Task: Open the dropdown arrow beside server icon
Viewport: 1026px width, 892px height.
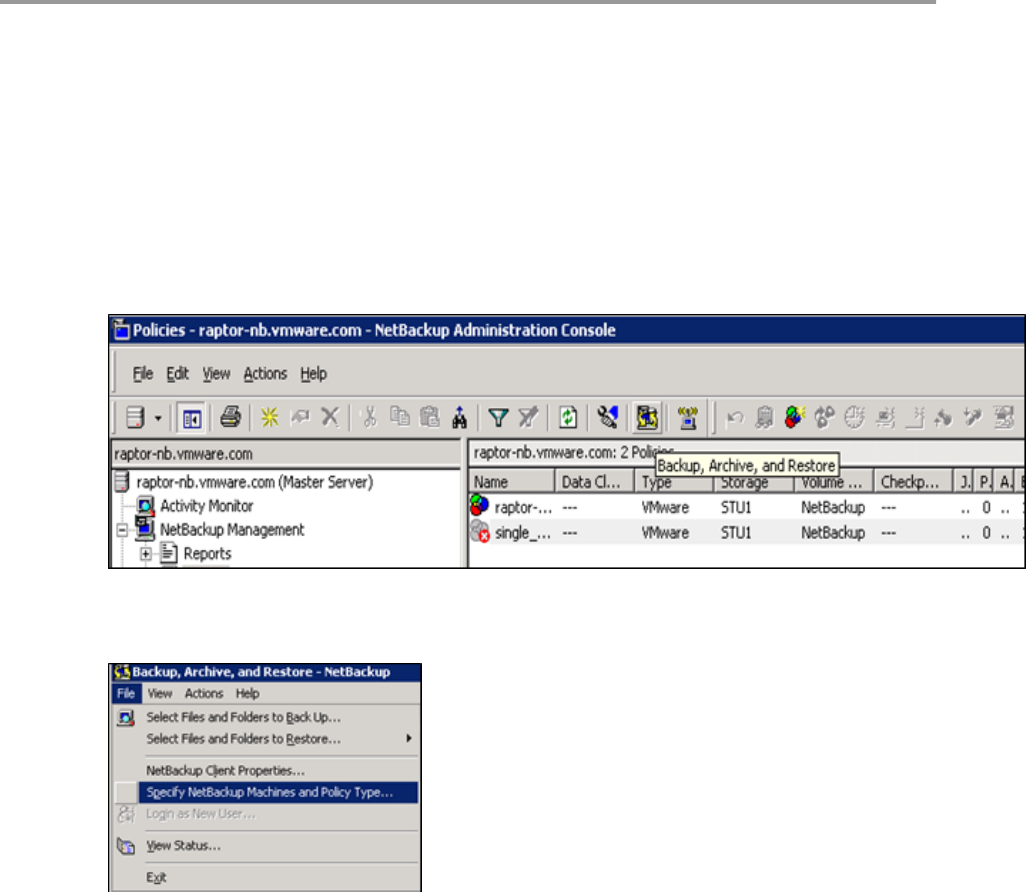Action: tap(158, 418)
